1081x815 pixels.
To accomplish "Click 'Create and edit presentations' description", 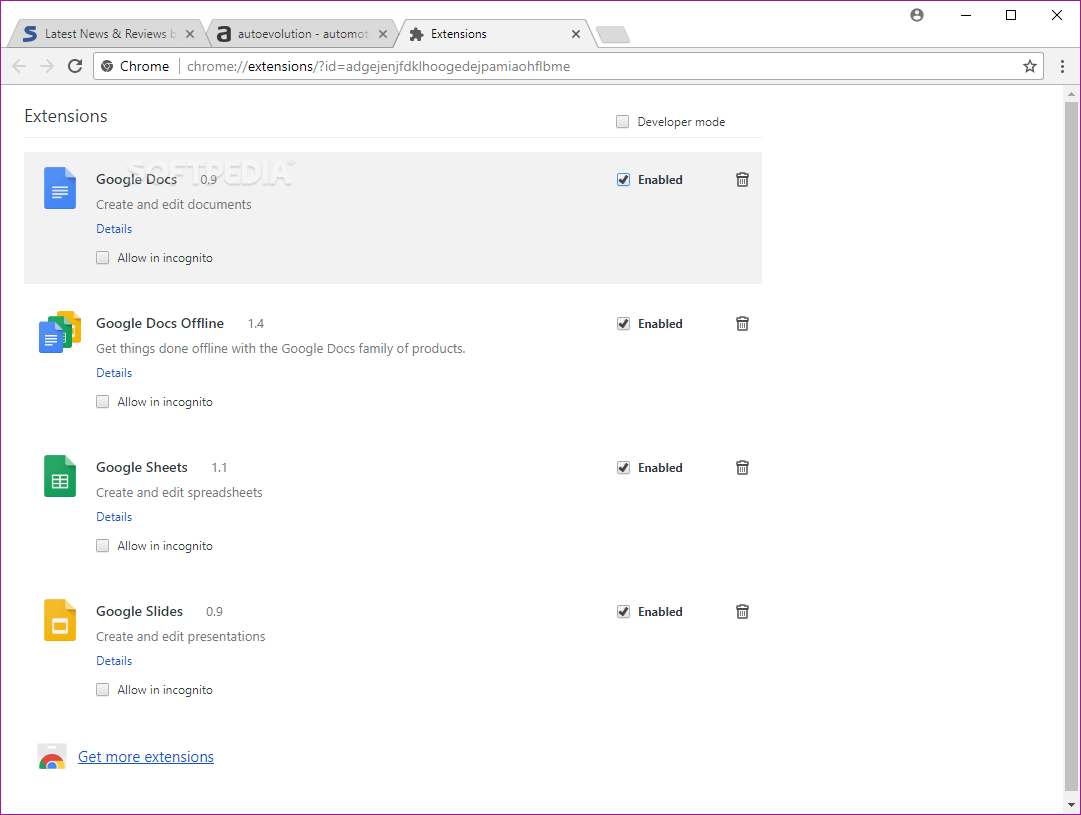I will [x=181, y=637].
